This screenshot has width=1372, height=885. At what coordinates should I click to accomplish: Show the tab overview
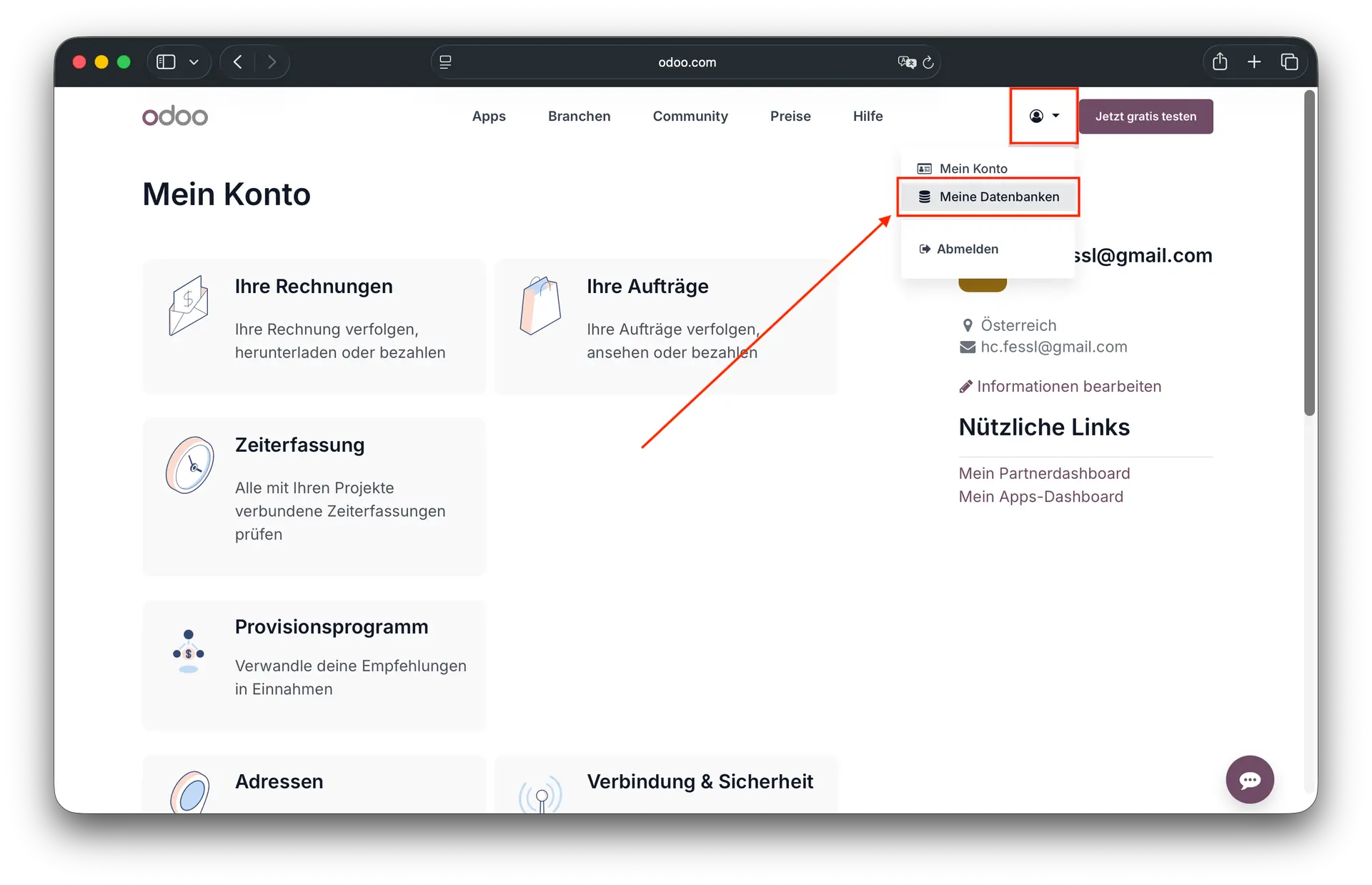tap(1290, 62)
